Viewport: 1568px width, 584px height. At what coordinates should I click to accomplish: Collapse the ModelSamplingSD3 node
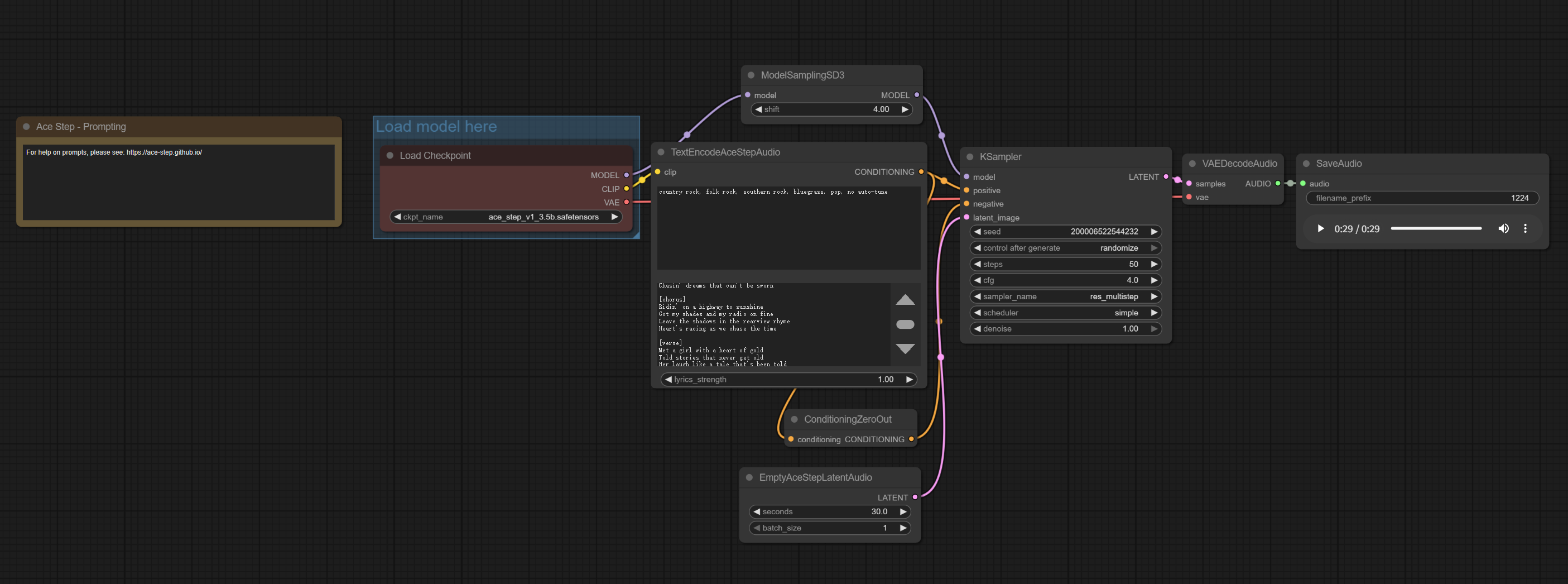click(x=751, y=75)
